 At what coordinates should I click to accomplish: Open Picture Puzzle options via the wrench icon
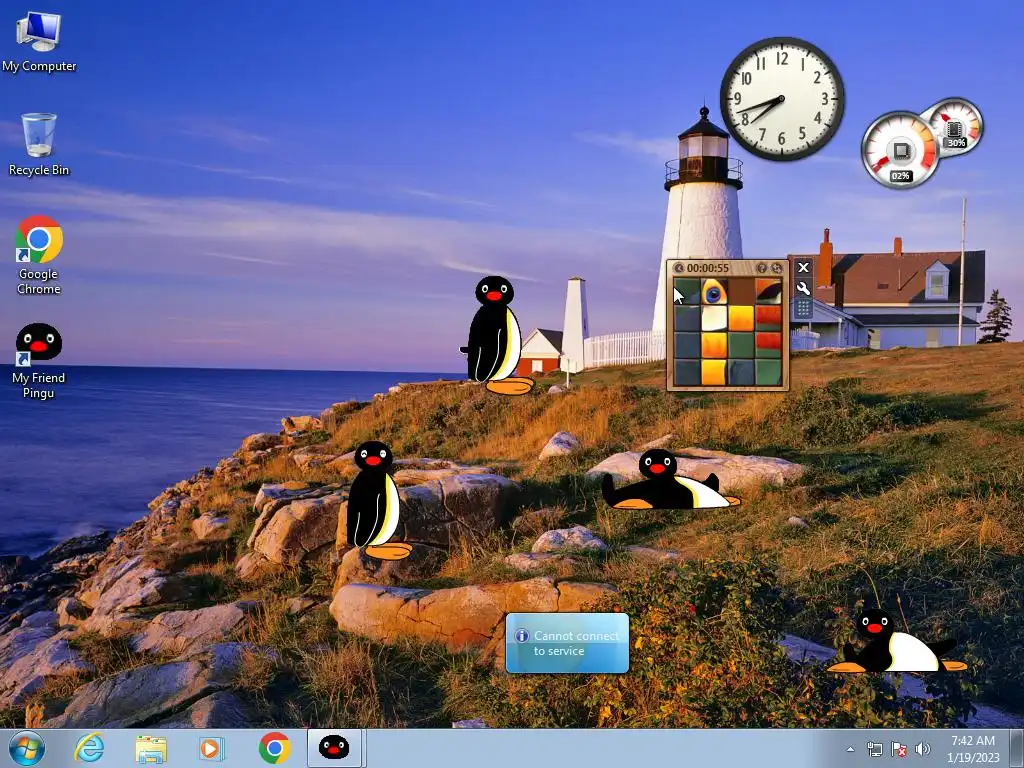point(803,288)
